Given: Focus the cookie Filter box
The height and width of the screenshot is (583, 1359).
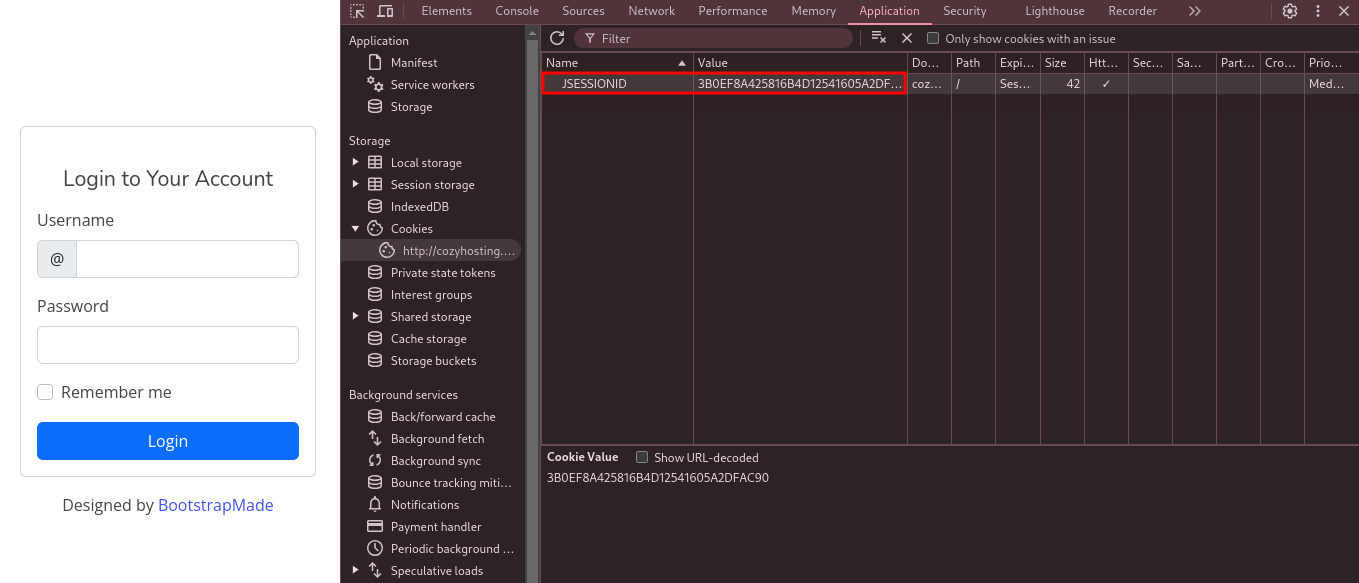Looking at the screenshot, I should pos(713,38).
